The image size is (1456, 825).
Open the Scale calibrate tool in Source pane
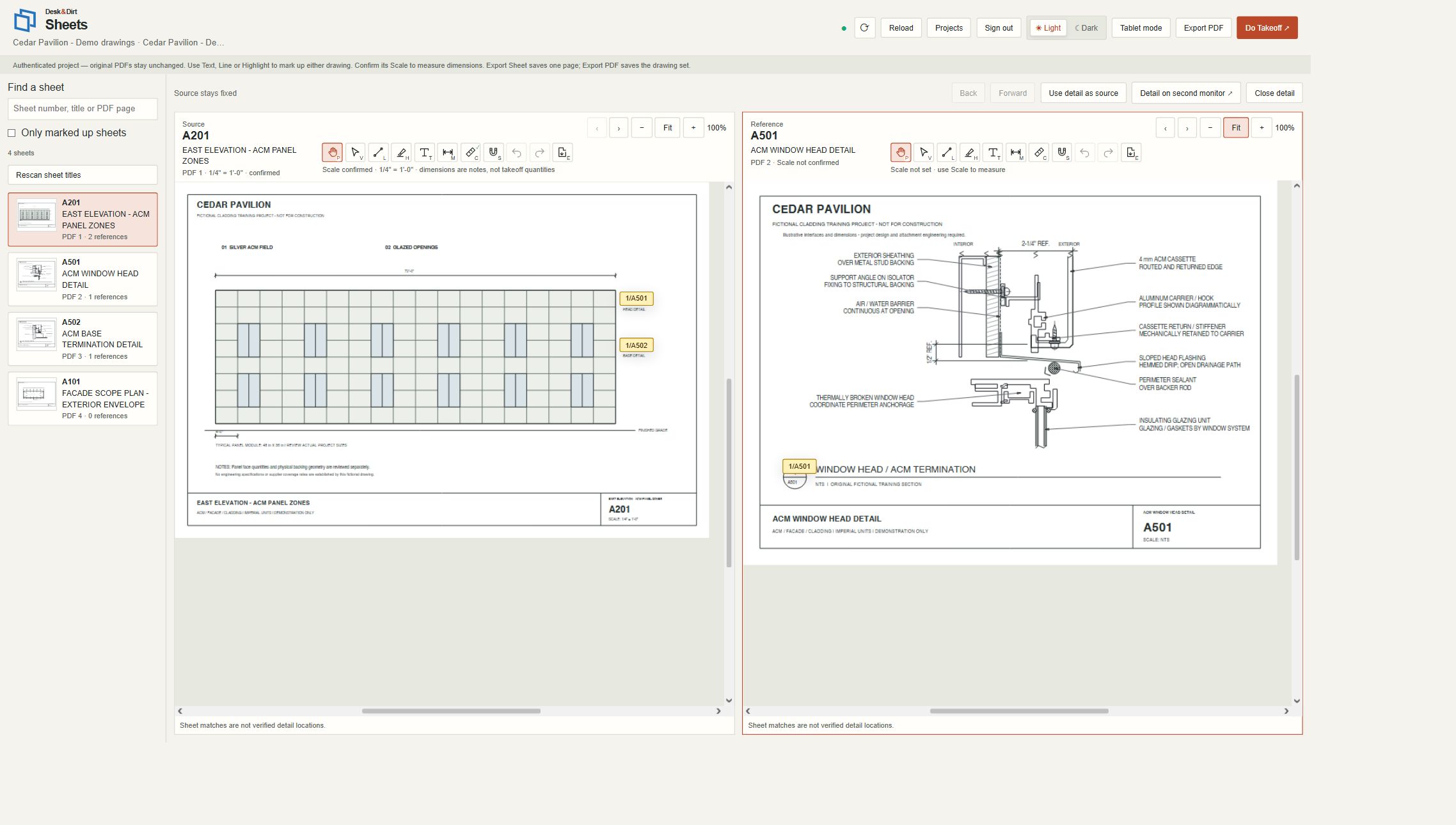[470, 152]
